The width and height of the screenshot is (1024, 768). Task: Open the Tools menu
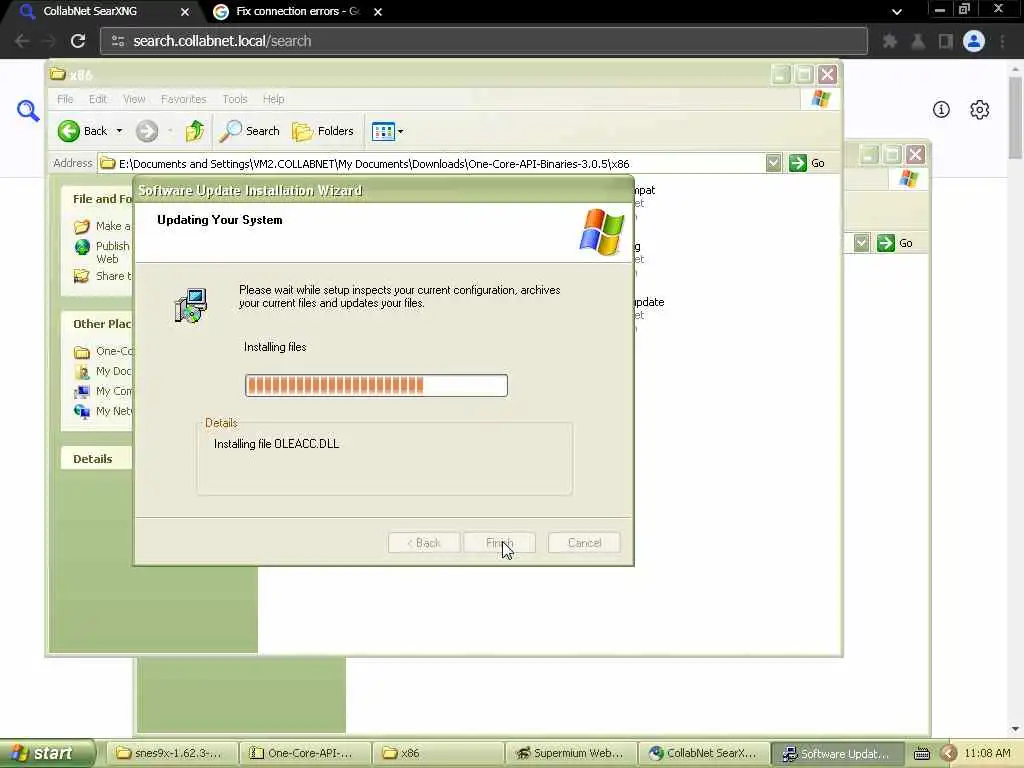(234, 99)
